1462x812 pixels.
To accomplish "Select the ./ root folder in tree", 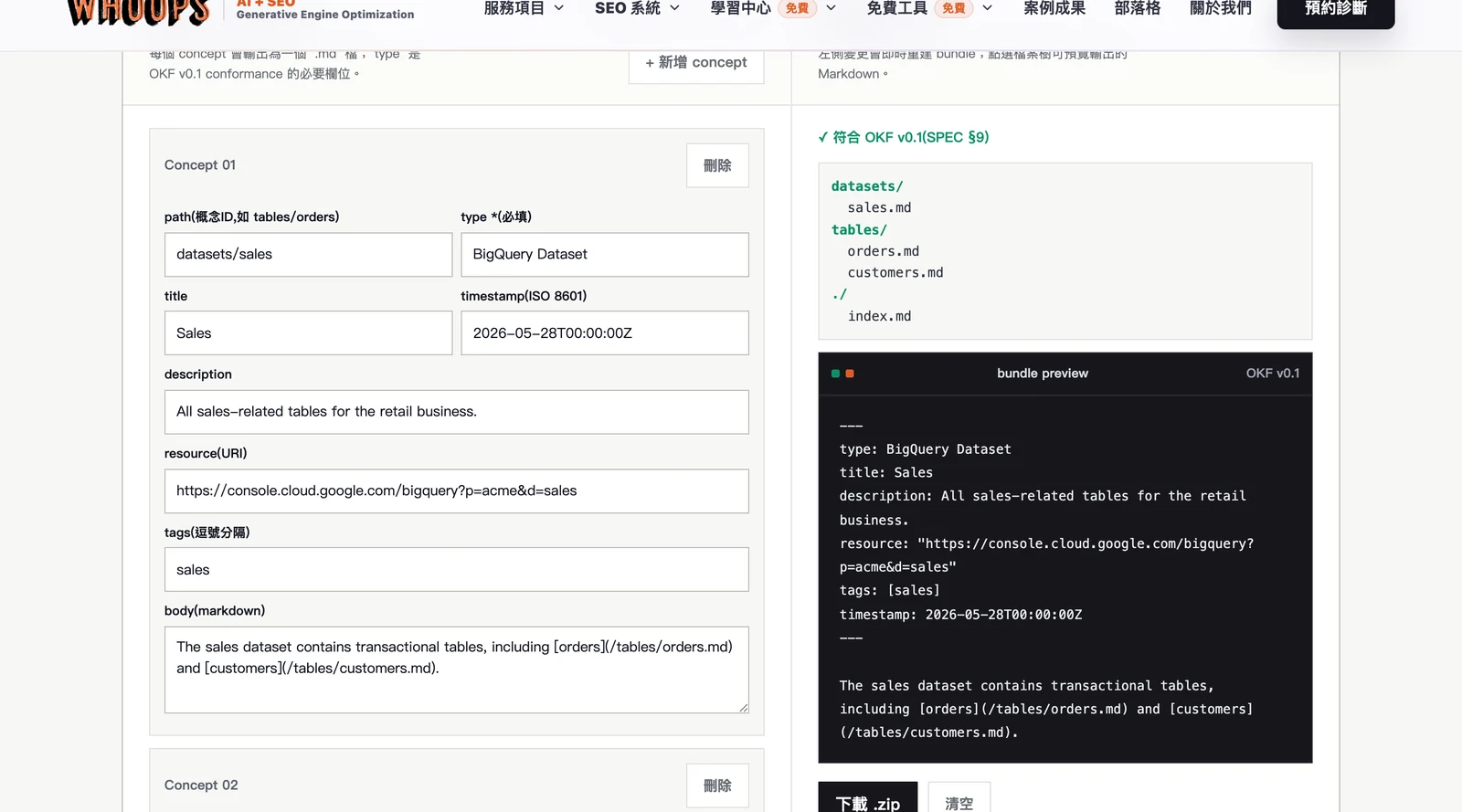I will [840, 294].
